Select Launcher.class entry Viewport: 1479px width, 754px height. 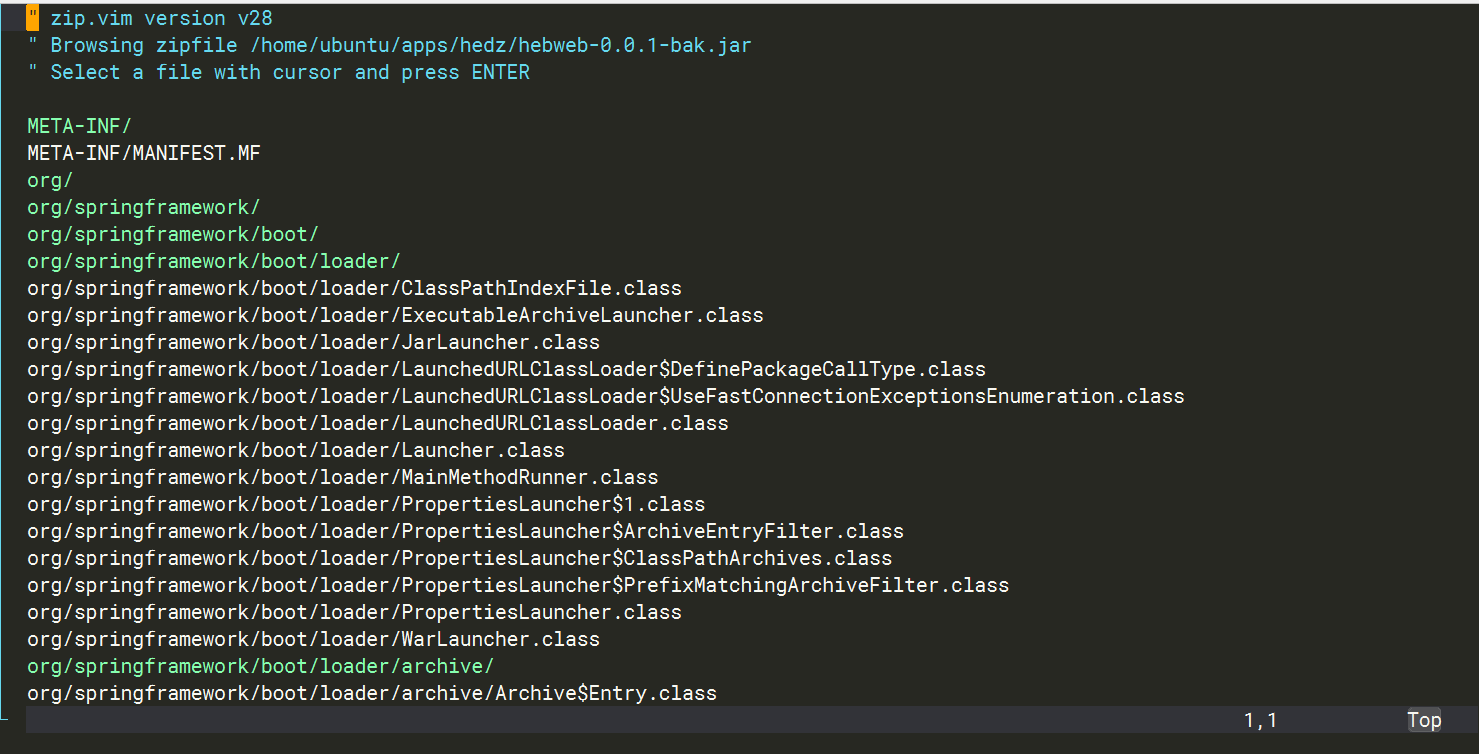point(296,450)
